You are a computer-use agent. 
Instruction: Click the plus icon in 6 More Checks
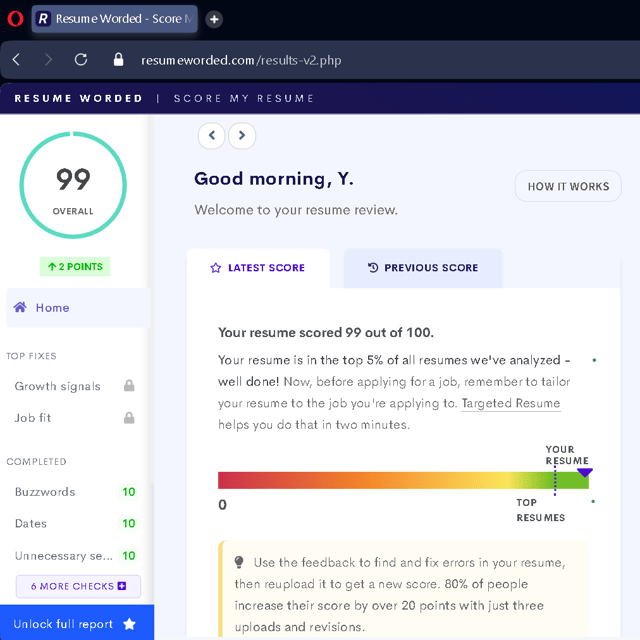point(122,586)
